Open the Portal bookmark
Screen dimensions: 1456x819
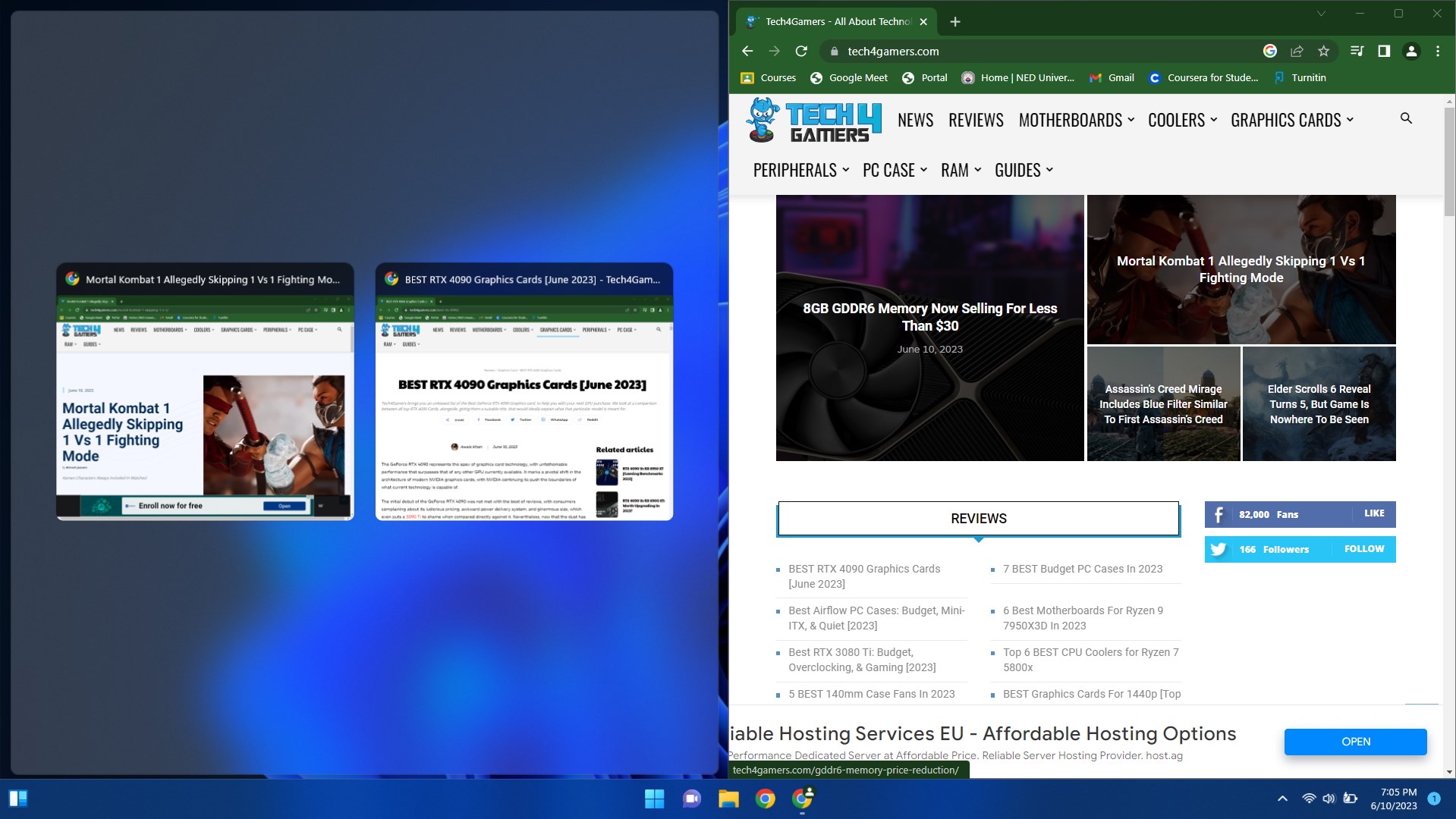925,77
